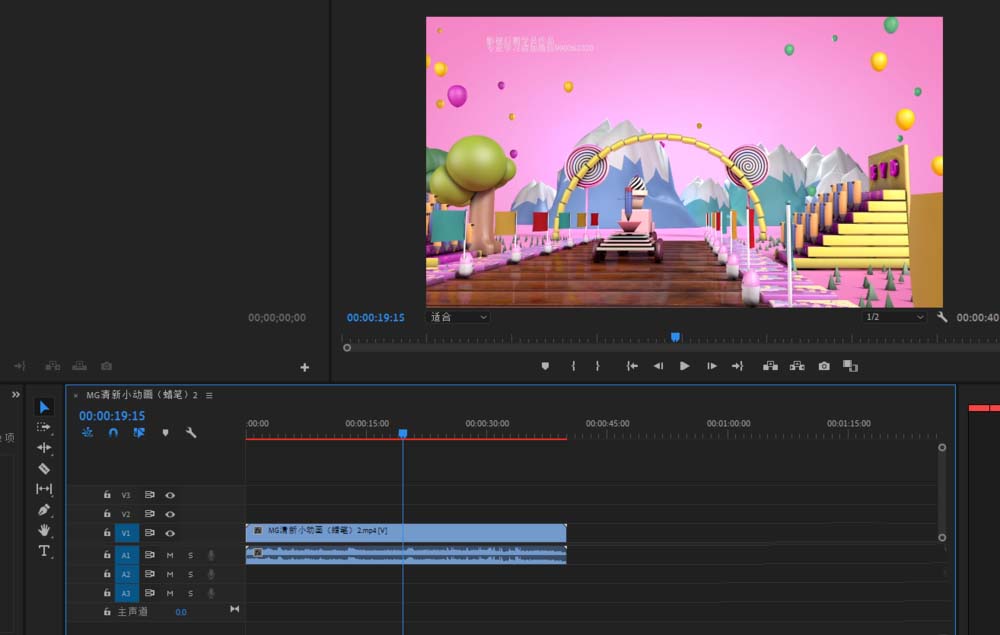Select the Hand tool
Screen dimensions: 1000x635
click(x=43, y=530)
